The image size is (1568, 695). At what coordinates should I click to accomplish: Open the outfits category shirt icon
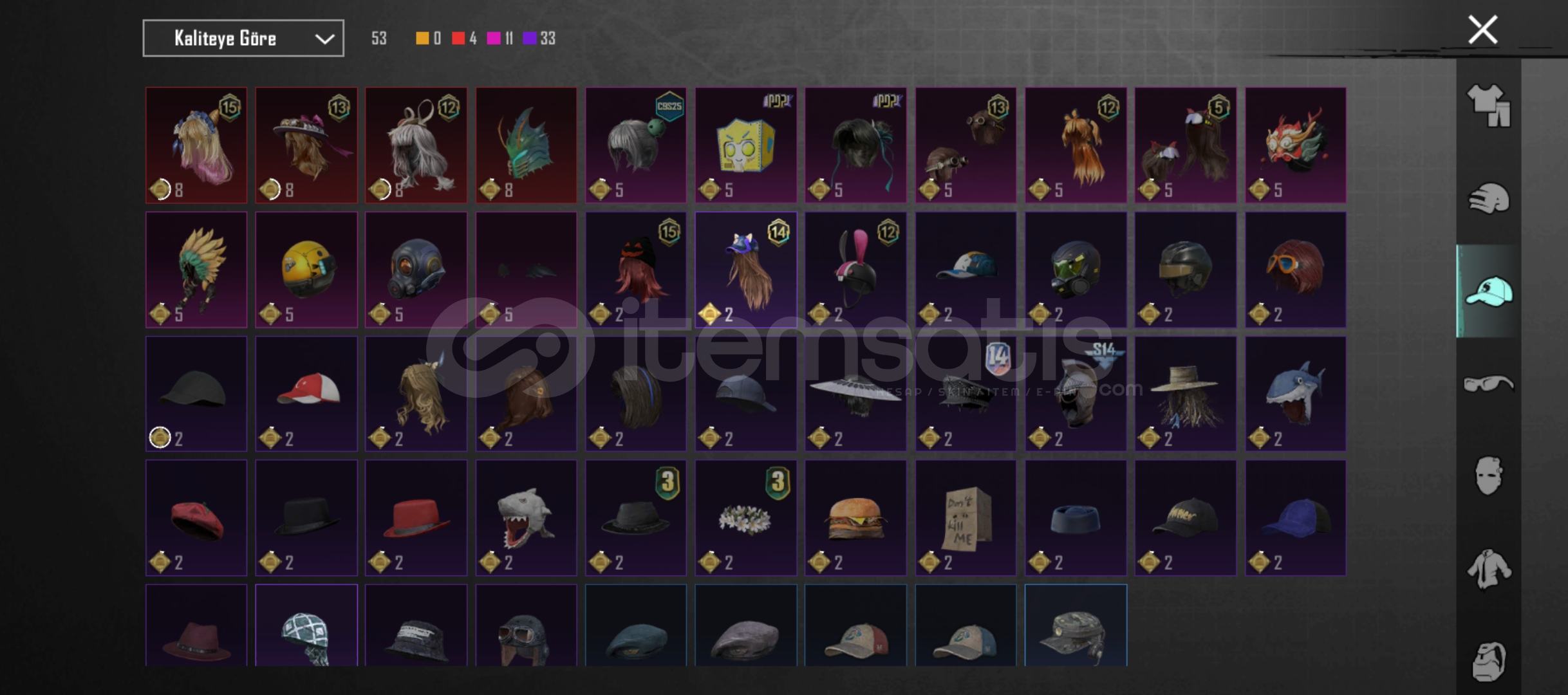point(1489,106)
